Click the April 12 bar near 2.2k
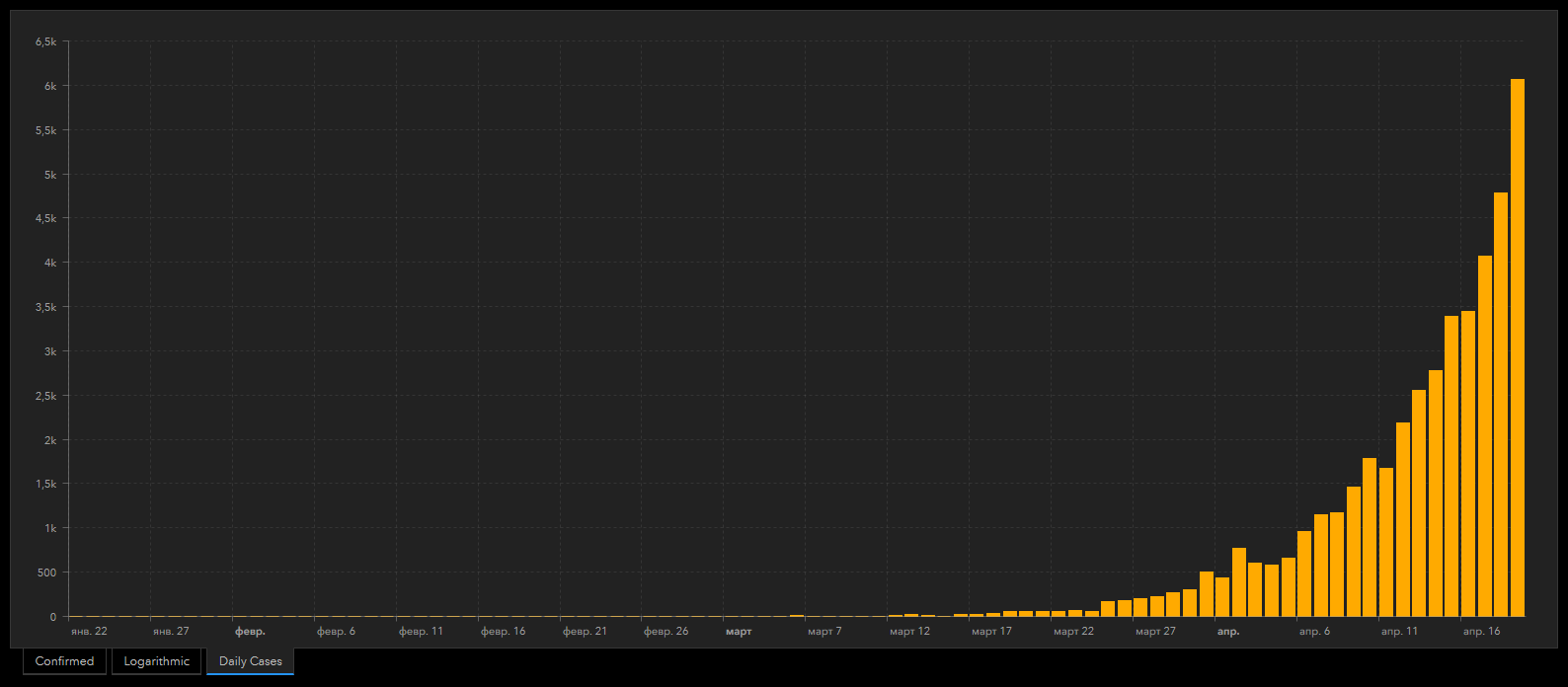The image size is (1568, 687). [x=1402, y=519]
